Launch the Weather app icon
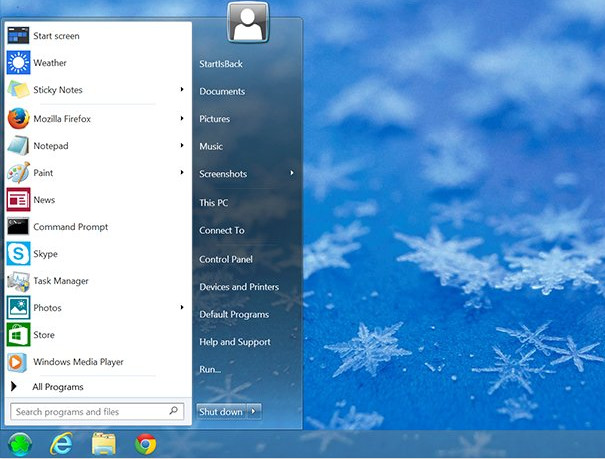Image resolution: width=605 pixels, height=459 pixels. (18, 62)
